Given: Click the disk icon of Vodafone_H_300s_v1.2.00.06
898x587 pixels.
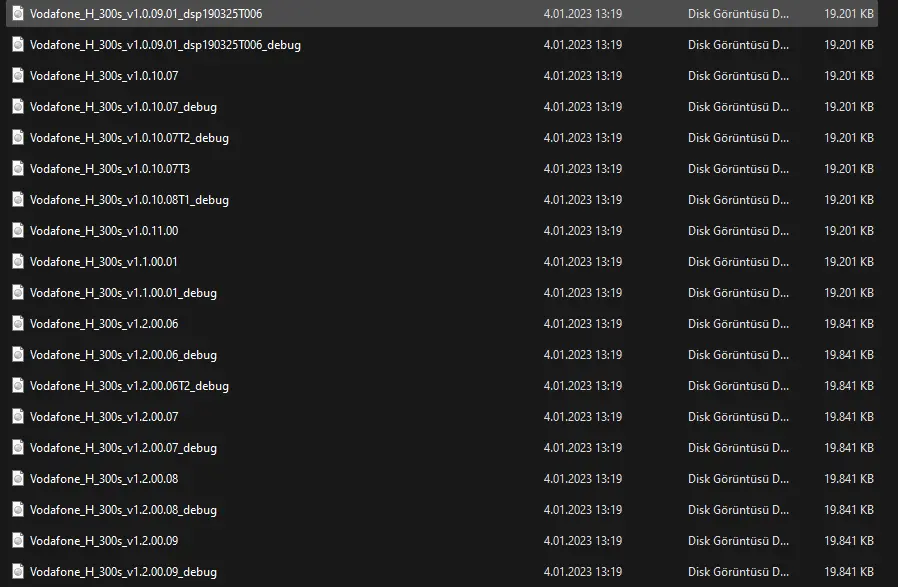Looking at the screenshot, I should point(18,323).
